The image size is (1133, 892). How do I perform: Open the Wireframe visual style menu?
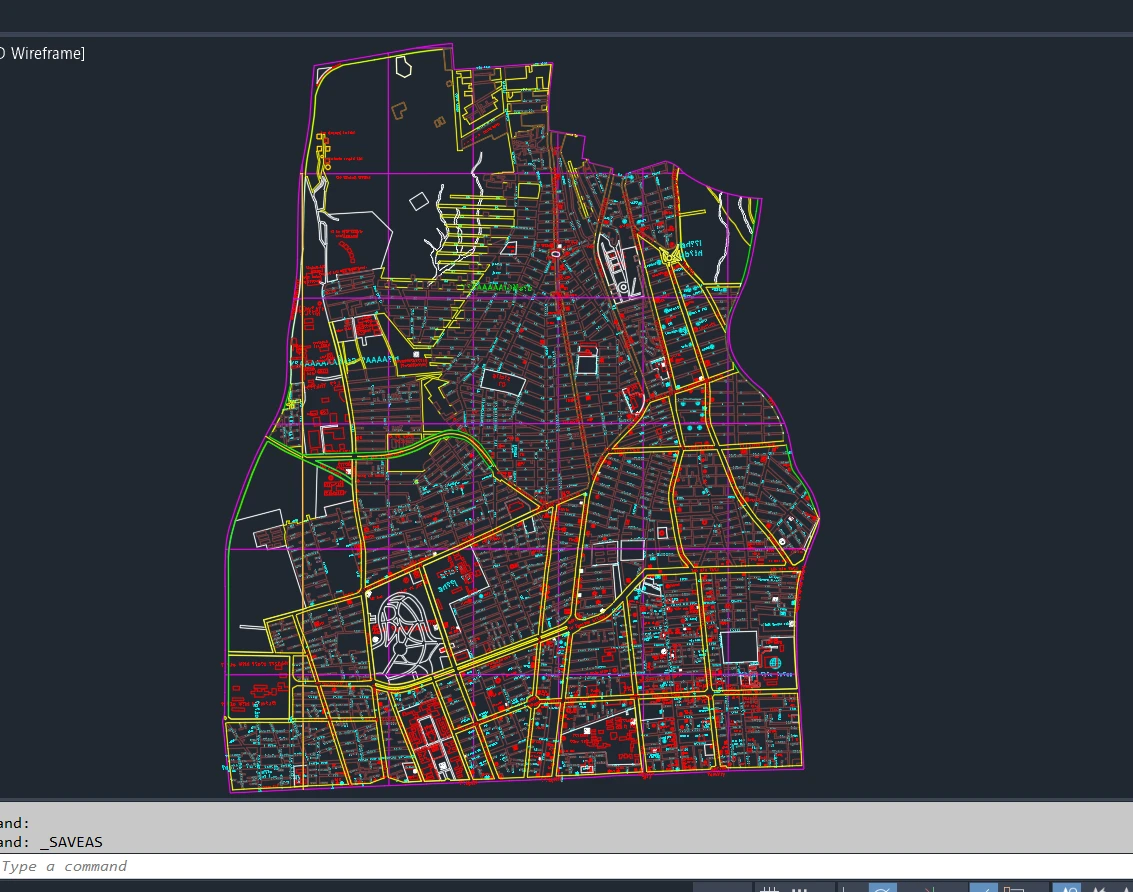[x=45, y=53]
